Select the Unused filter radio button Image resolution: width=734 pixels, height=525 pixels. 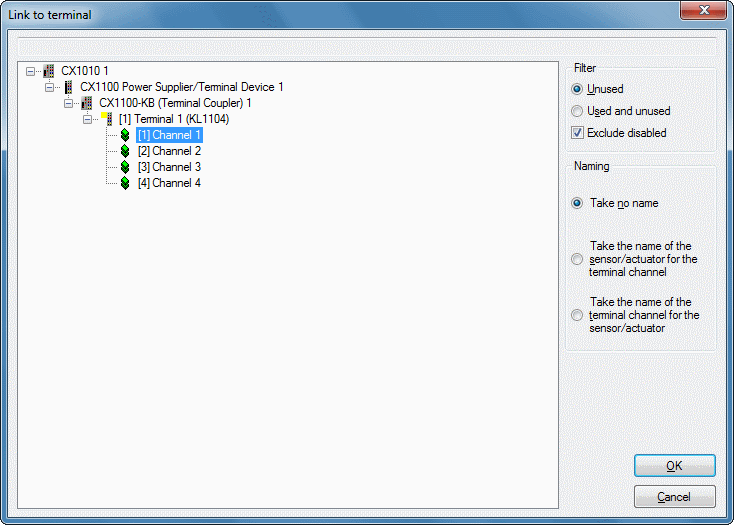tap(577, 89)
